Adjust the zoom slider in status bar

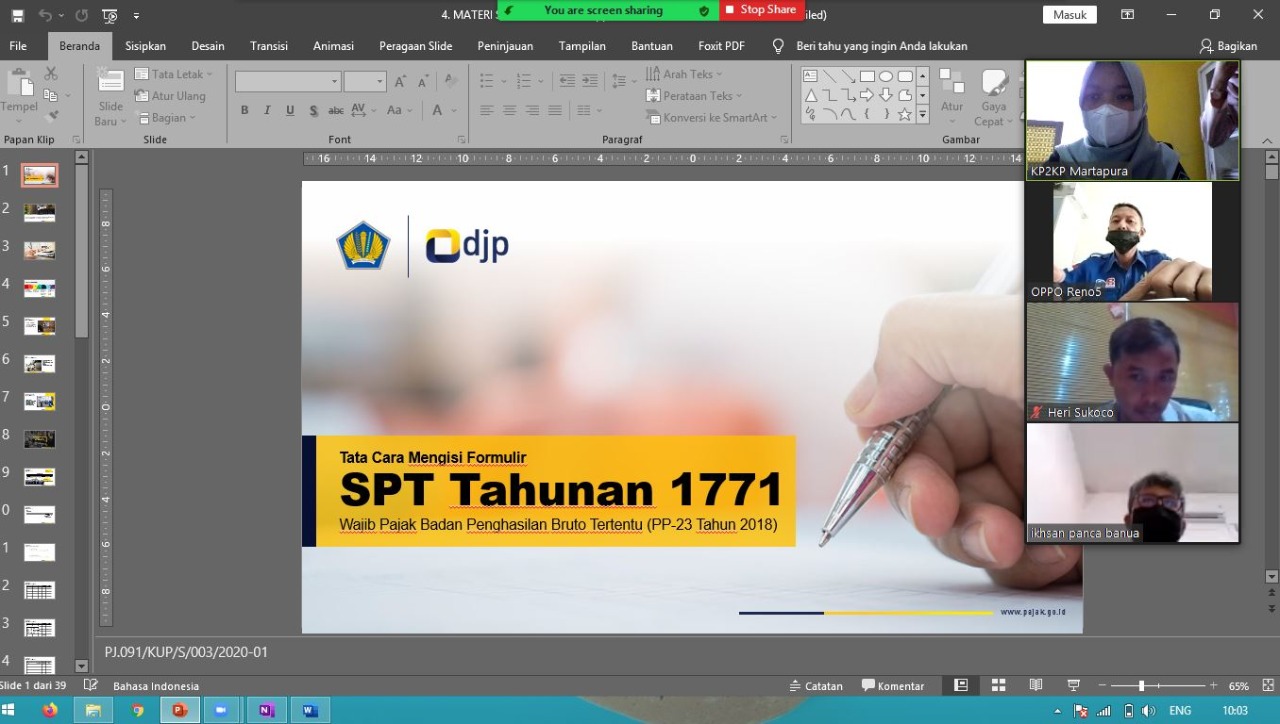click(x=1141, y=686)
